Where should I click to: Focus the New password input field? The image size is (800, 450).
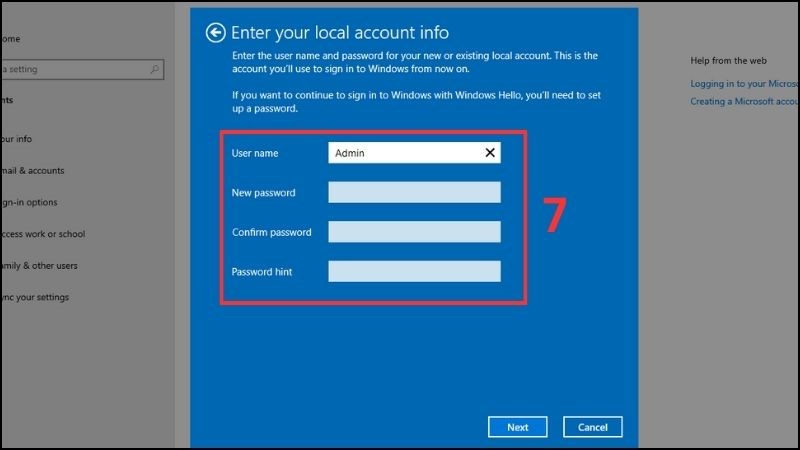coord(414,192)
